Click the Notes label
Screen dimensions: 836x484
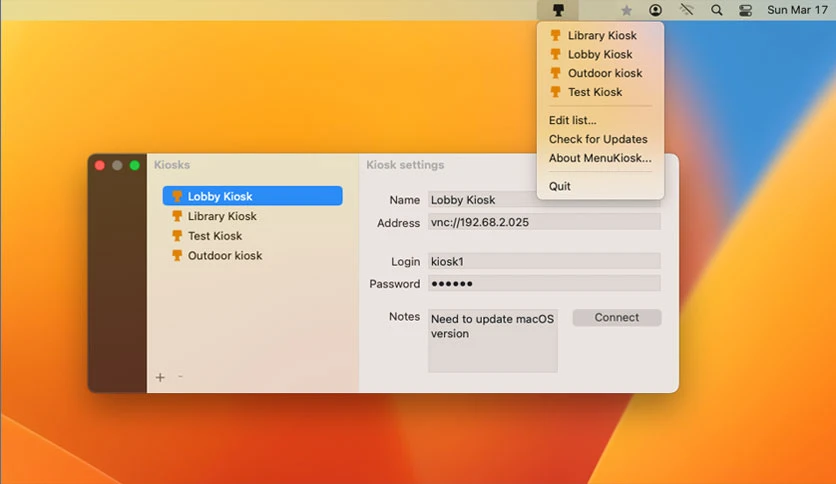tap(404, 317)
